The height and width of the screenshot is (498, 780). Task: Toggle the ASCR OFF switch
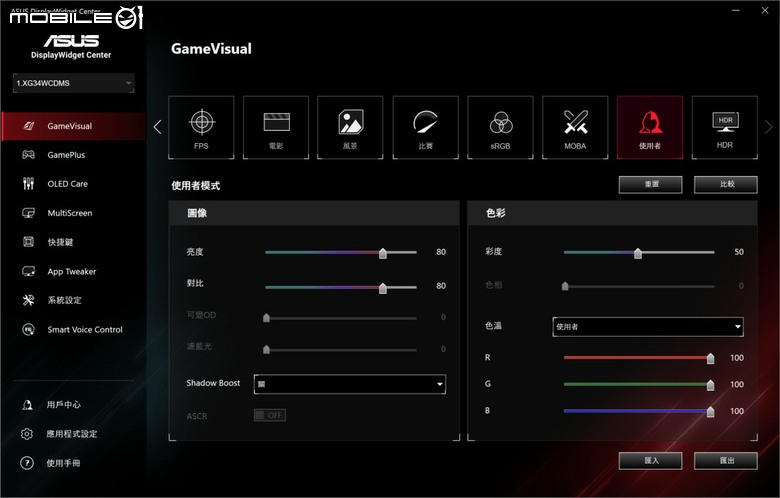pyautogui.click(x=270, y=415)
